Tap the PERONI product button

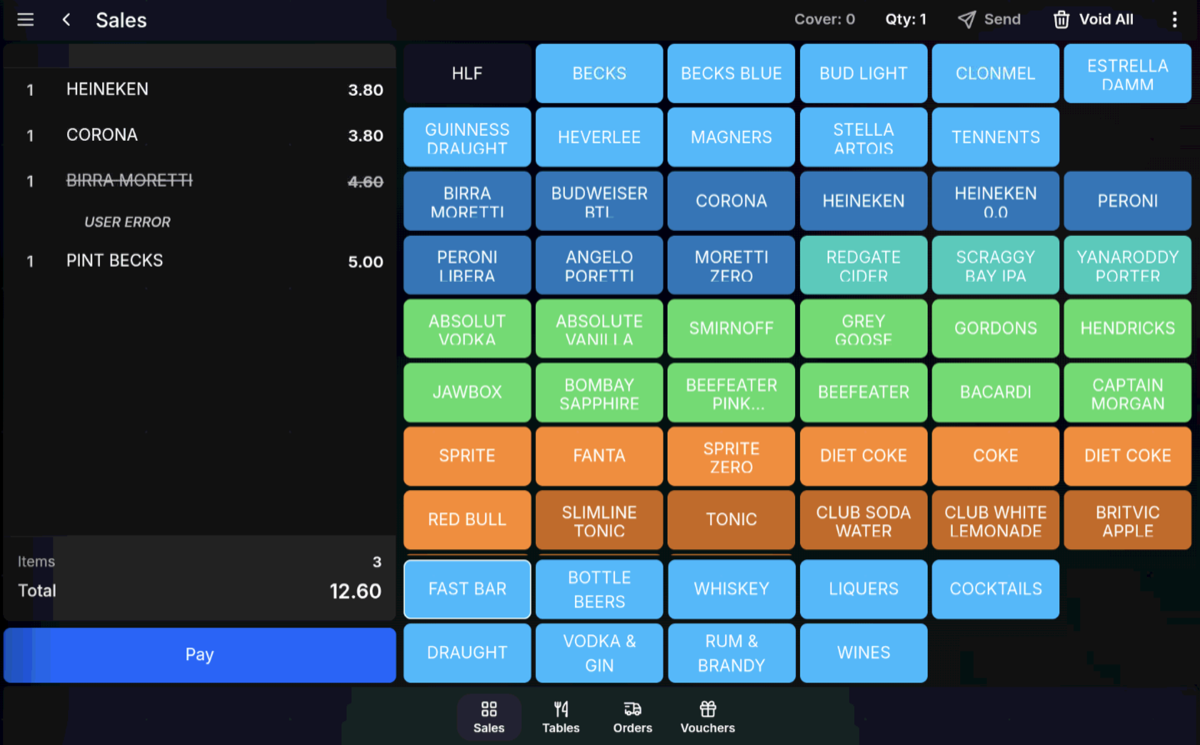(1127, 201)
